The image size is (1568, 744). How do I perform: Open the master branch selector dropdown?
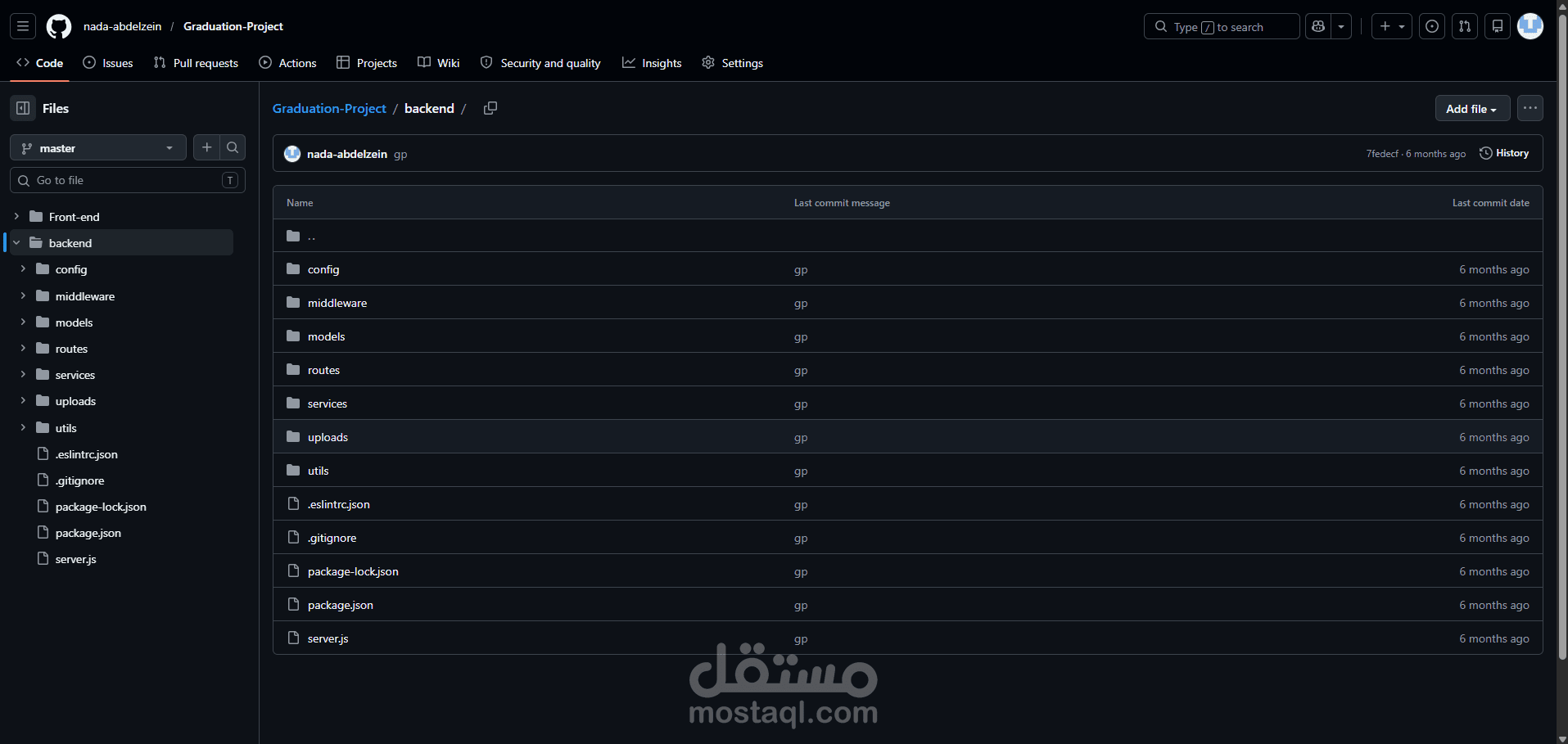click(98, 148)
